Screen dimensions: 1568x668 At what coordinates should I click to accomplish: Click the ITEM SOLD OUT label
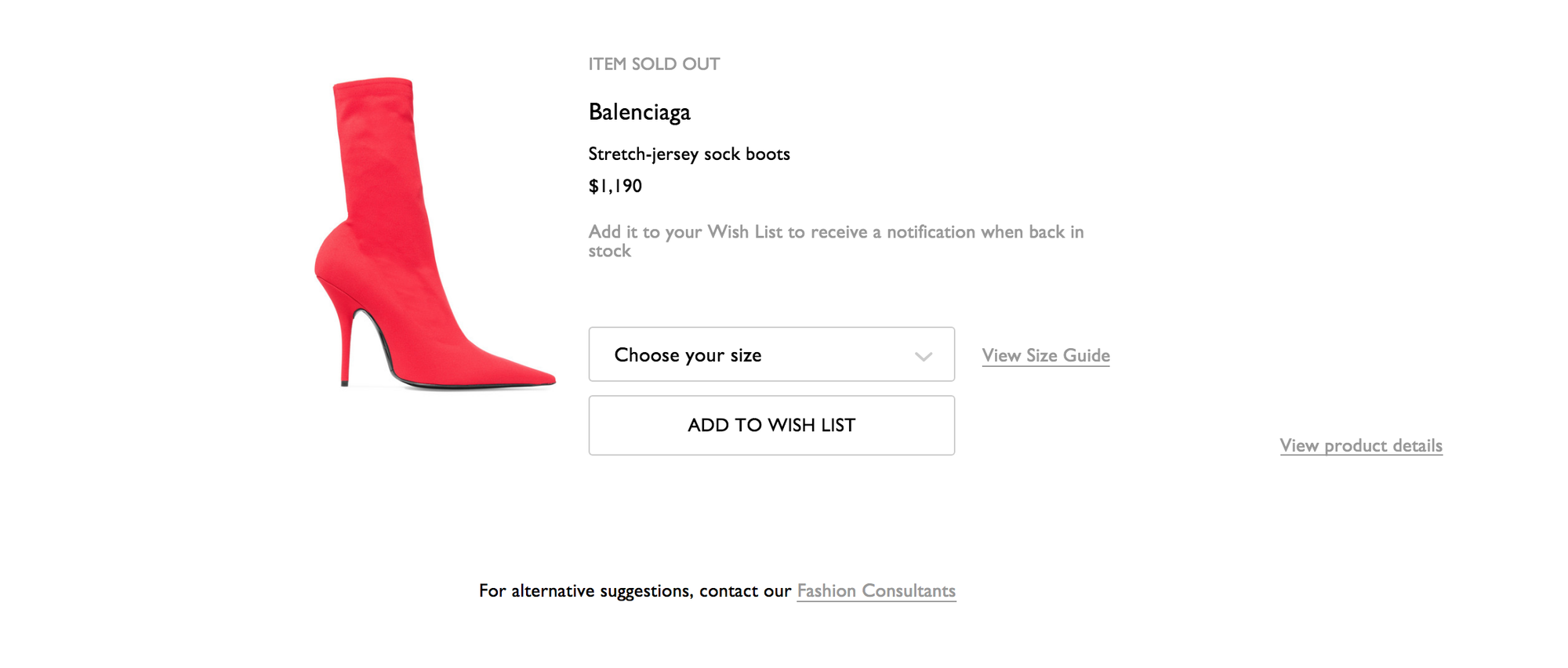(654, 64)
